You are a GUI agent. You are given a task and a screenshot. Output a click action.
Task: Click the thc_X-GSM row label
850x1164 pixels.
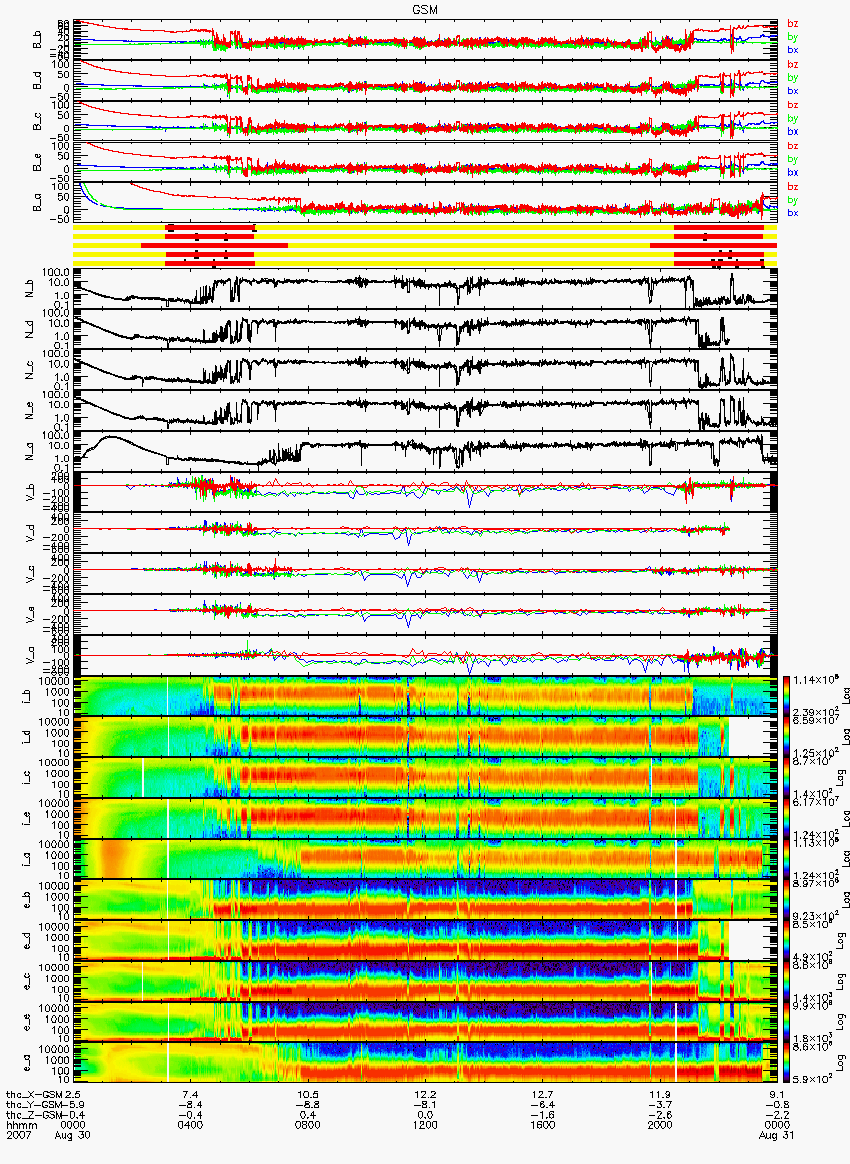point(34,1095)
